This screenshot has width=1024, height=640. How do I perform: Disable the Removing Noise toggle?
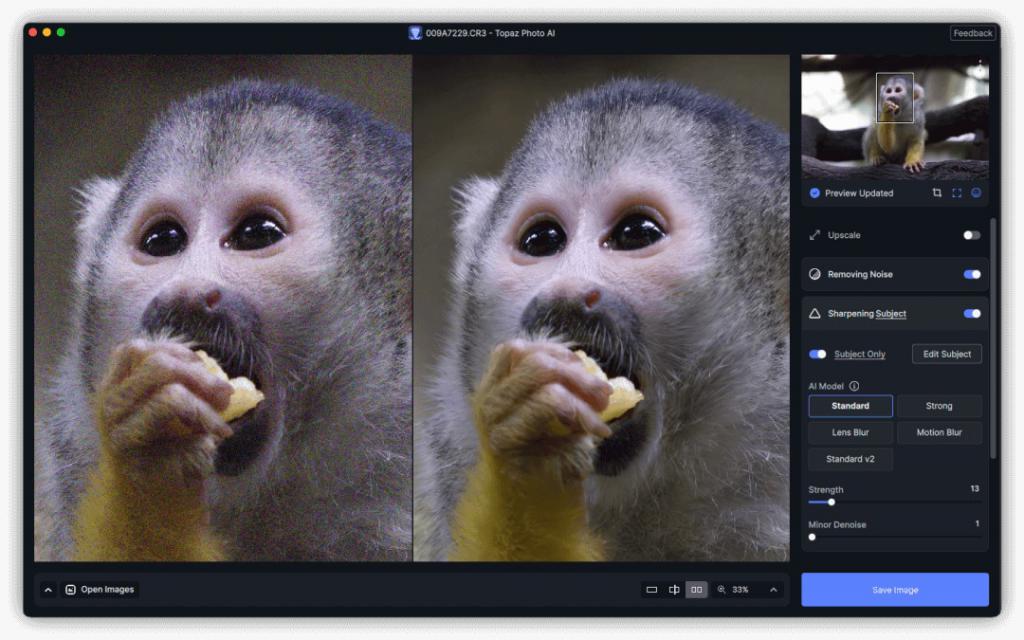971,274
